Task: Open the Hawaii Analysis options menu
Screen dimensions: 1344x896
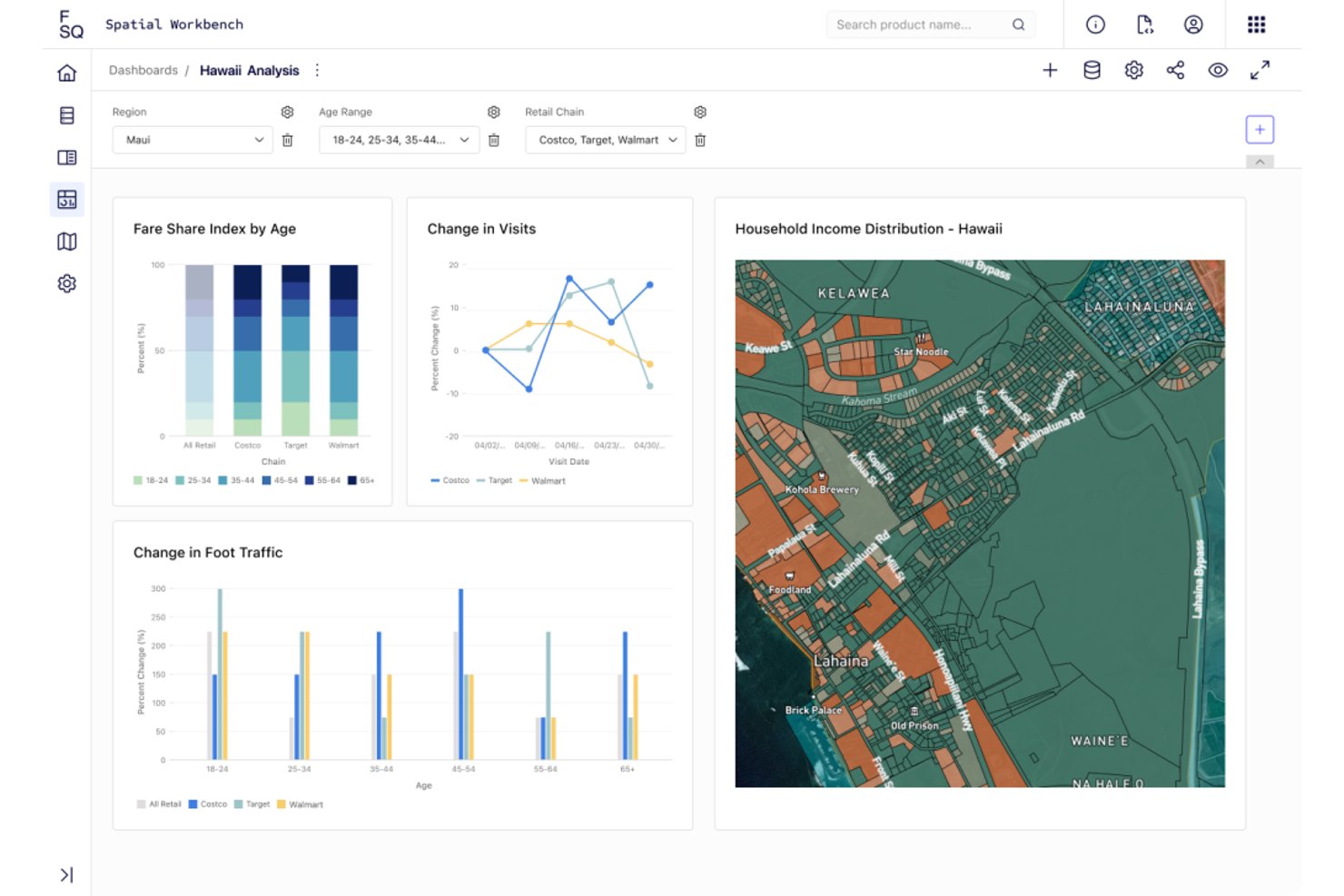Action: tap(317, 70)
